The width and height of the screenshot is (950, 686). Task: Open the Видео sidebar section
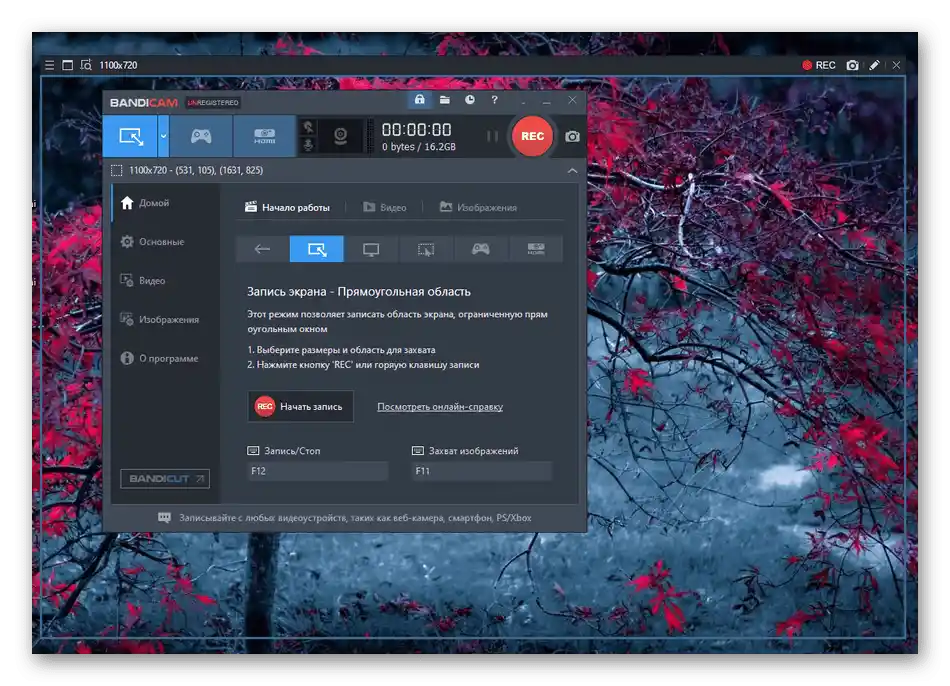(x=165, y=281)
